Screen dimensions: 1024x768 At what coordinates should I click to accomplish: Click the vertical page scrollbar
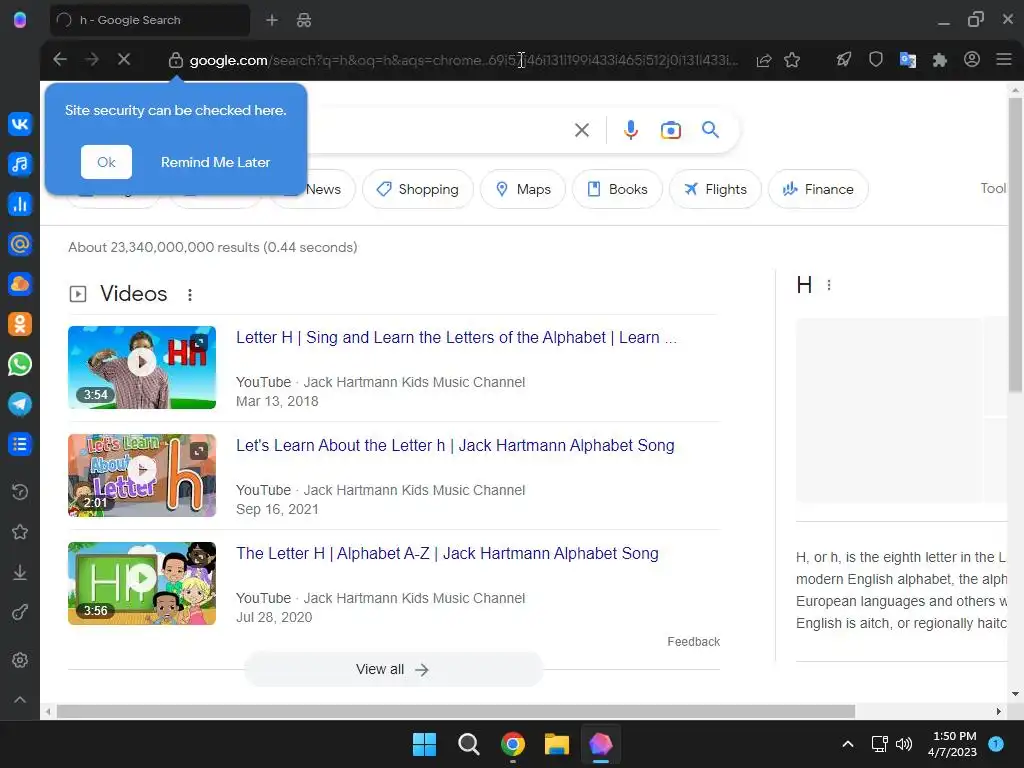click(1015, 246)
